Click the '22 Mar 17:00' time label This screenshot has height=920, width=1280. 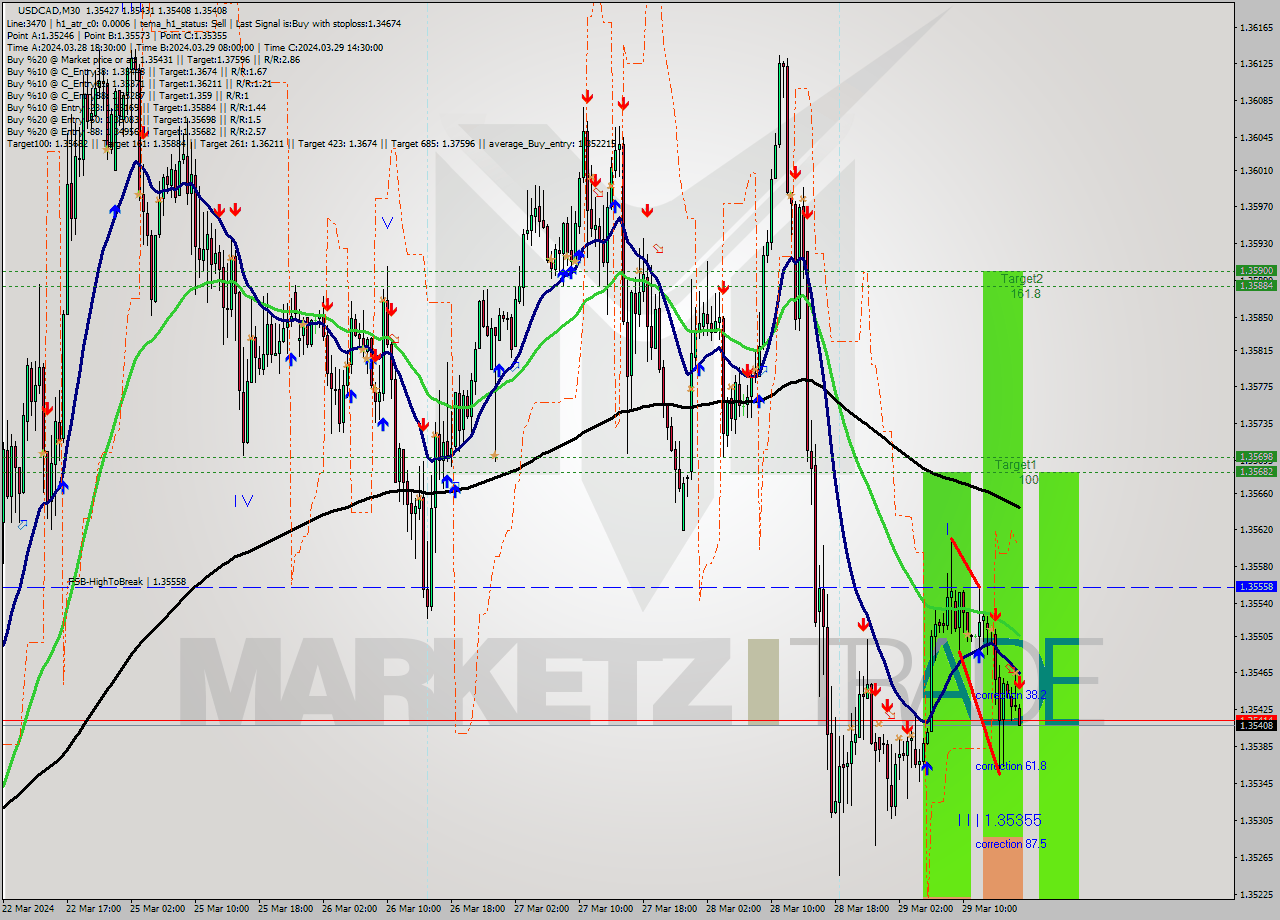pos(93,909)
